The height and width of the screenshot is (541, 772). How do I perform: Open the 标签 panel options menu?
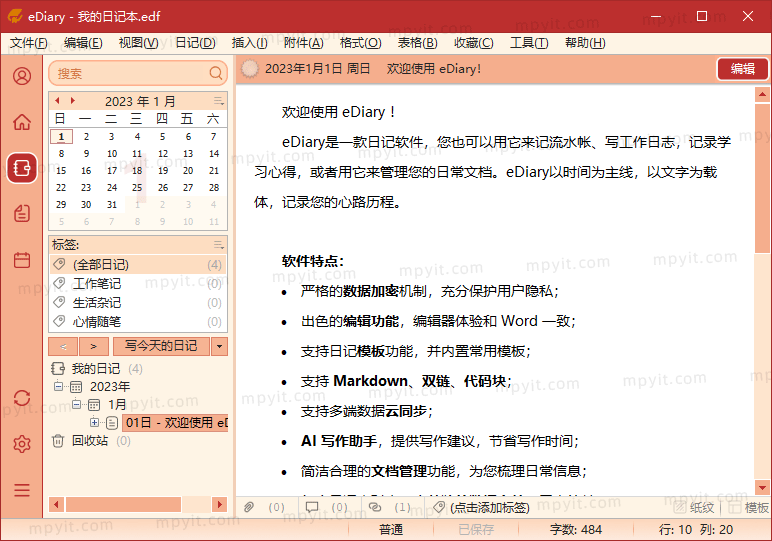click(219, 245)
